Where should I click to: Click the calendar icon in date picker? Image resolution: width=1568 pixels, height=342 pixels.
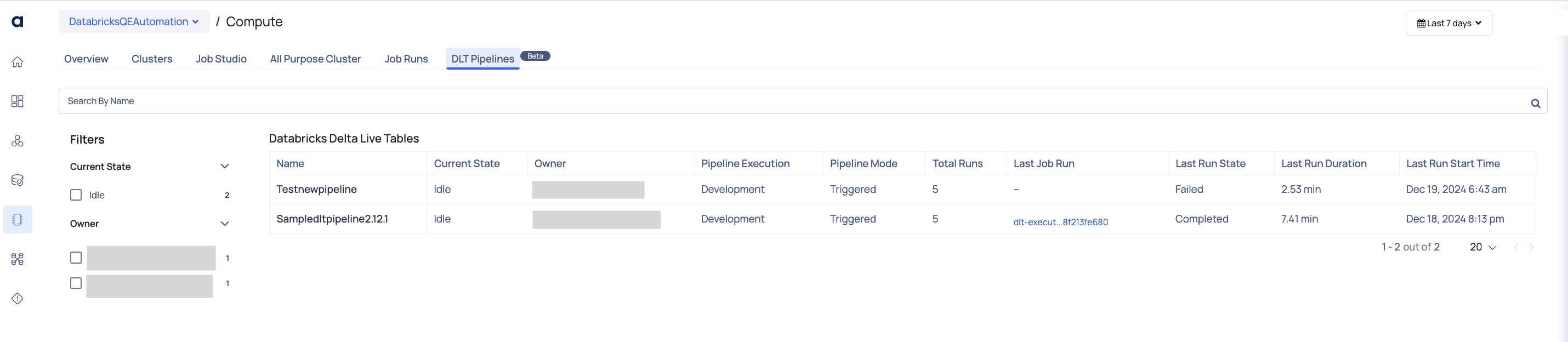pos(1421,23)
